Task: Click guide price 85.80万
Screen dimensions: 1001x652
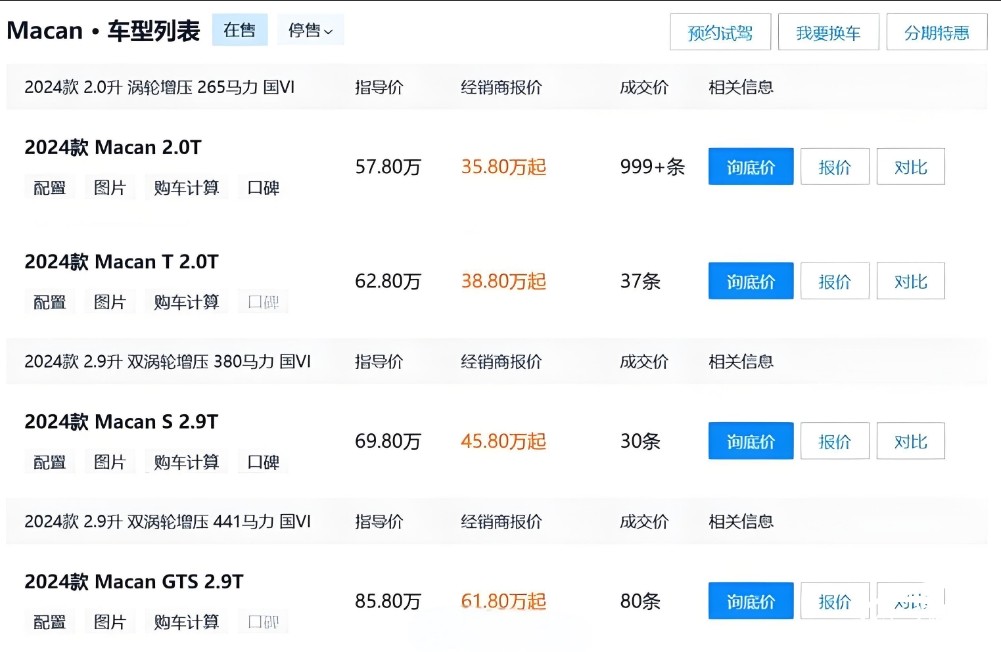Action: point(388,601)
